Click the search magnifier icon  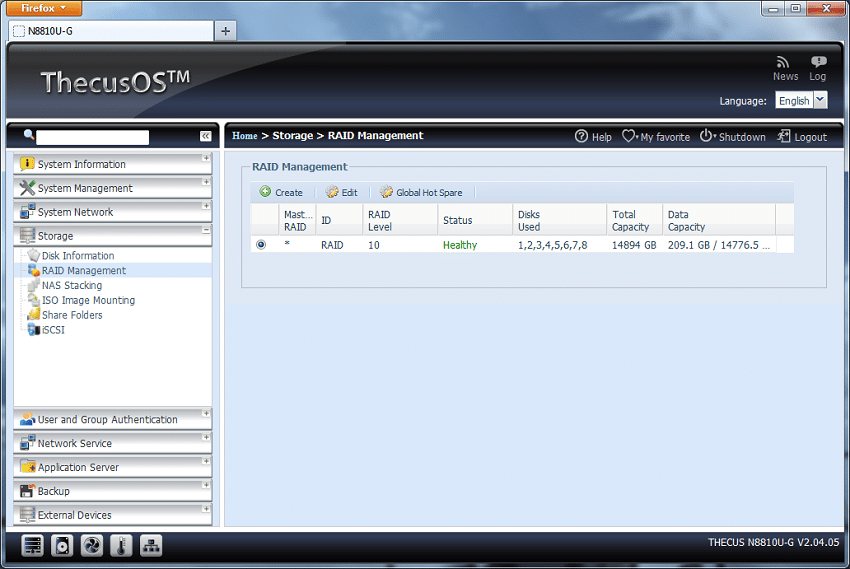coord(29,135)
